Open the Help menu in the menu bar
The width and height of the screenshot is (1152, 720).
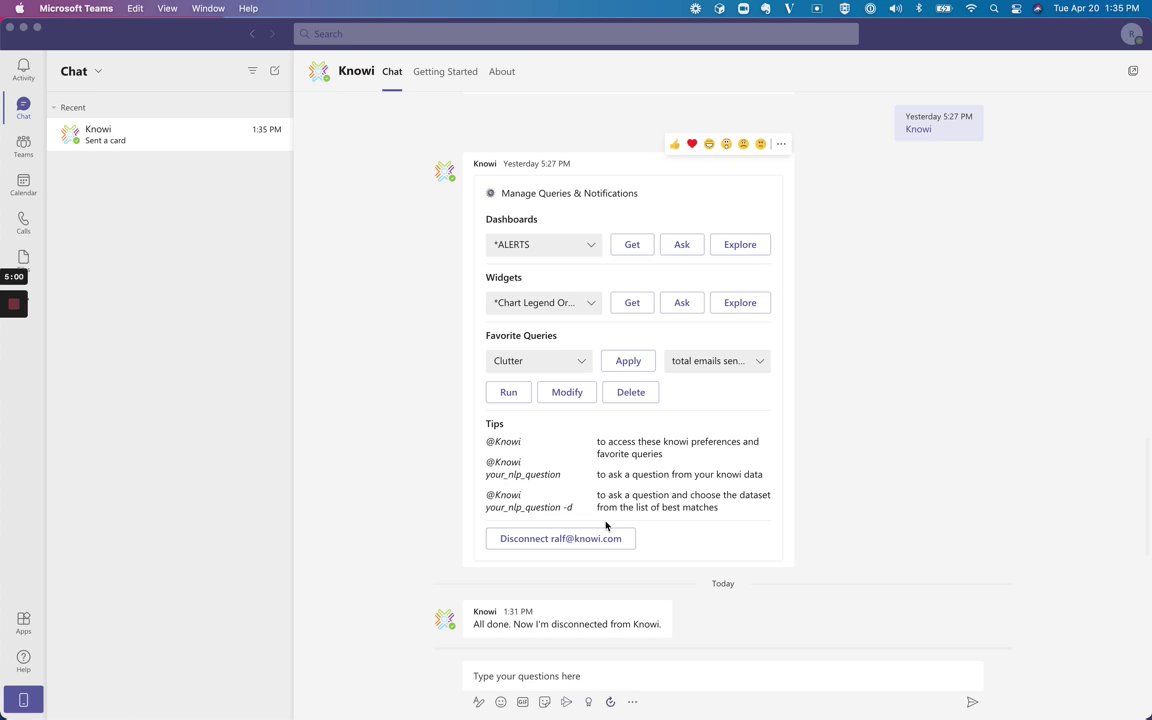[x=248, y=8]
